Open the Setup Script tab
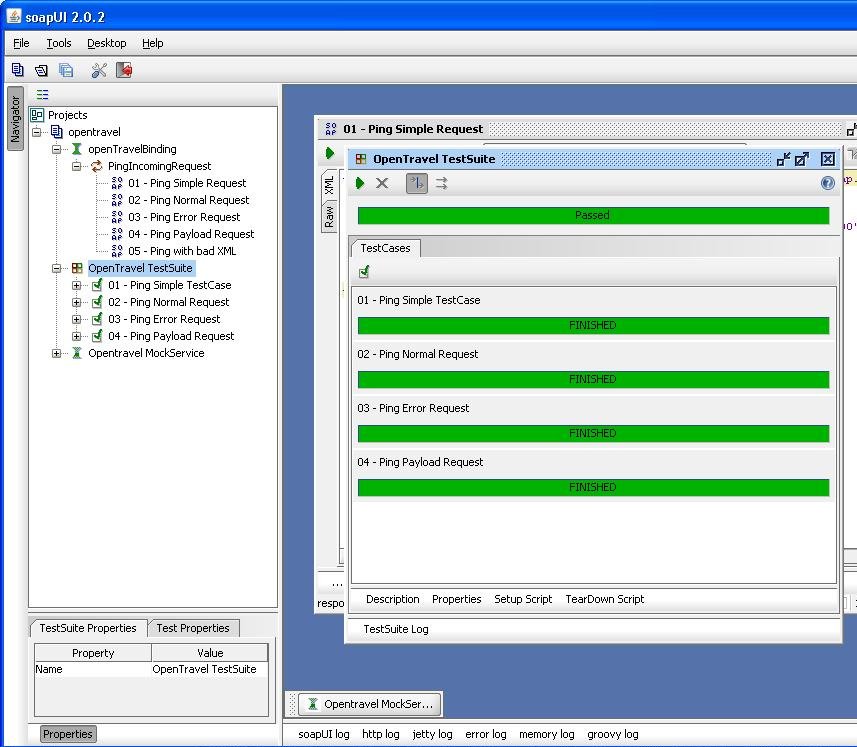This screenshot has height=747, width=857. [x=523, y=599]
